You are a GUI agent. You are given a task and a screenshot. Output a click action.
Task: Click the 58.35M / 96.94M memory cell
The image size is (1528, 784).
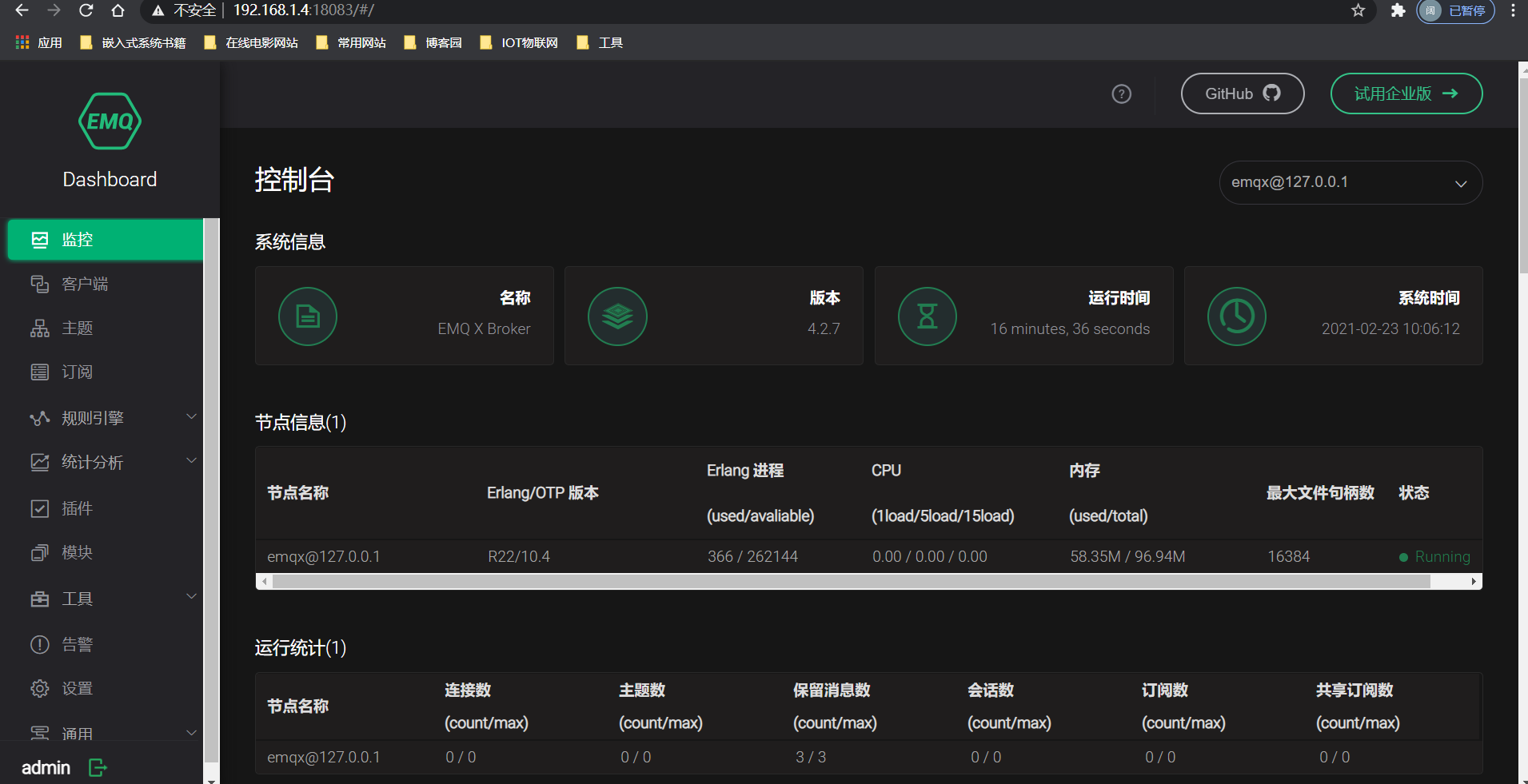pyautogui.click(x=1127, y=556)
